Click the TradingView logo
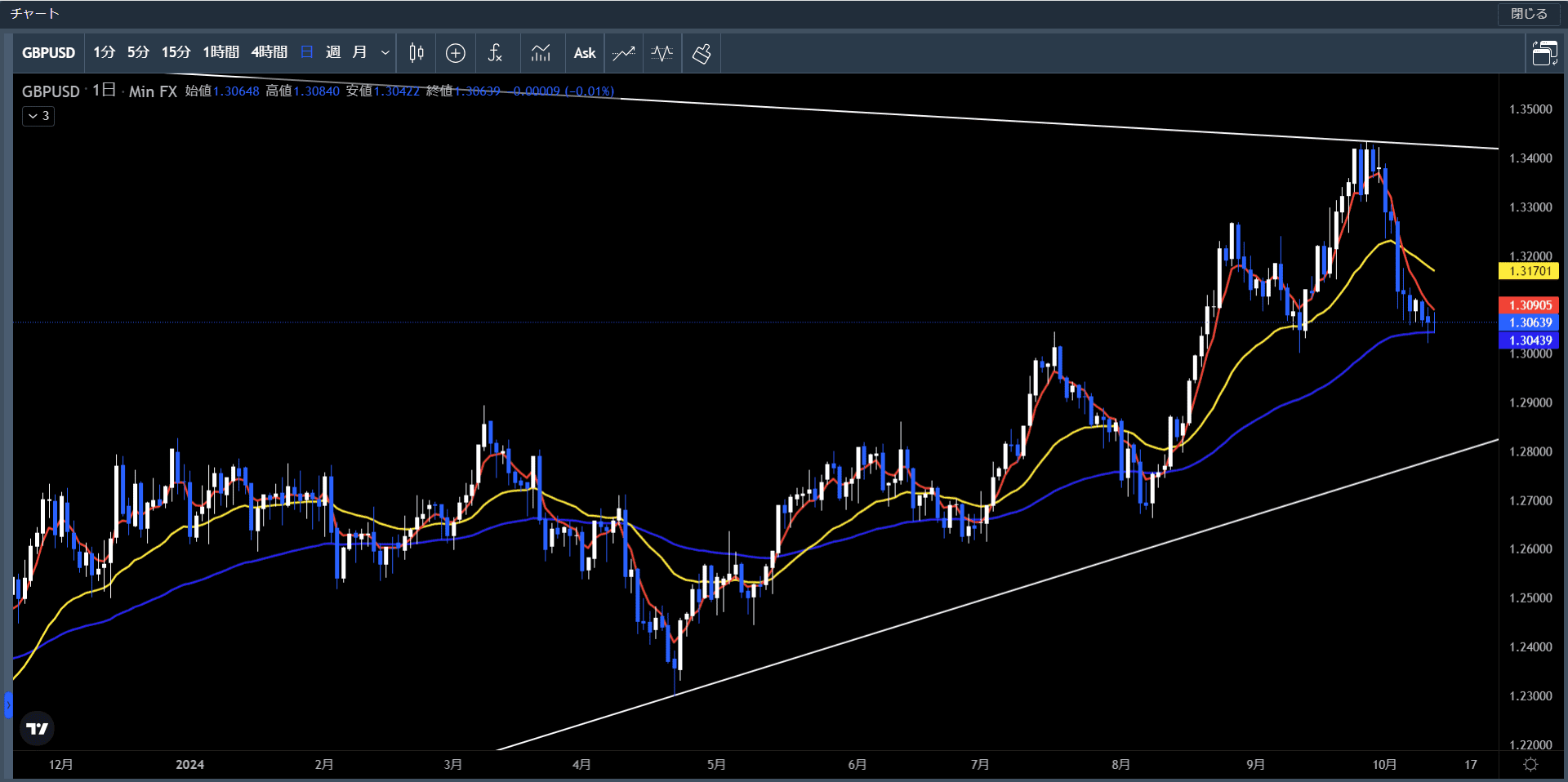The height and width of the screenshot is (782, 1568). coord(37,728)
